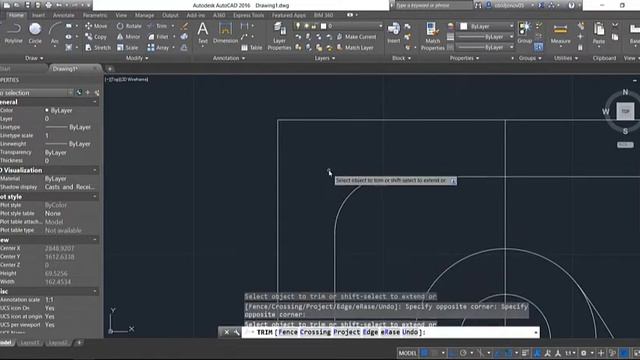
Task: Select the Text annotation tool
Action: (x=202, y=33)
